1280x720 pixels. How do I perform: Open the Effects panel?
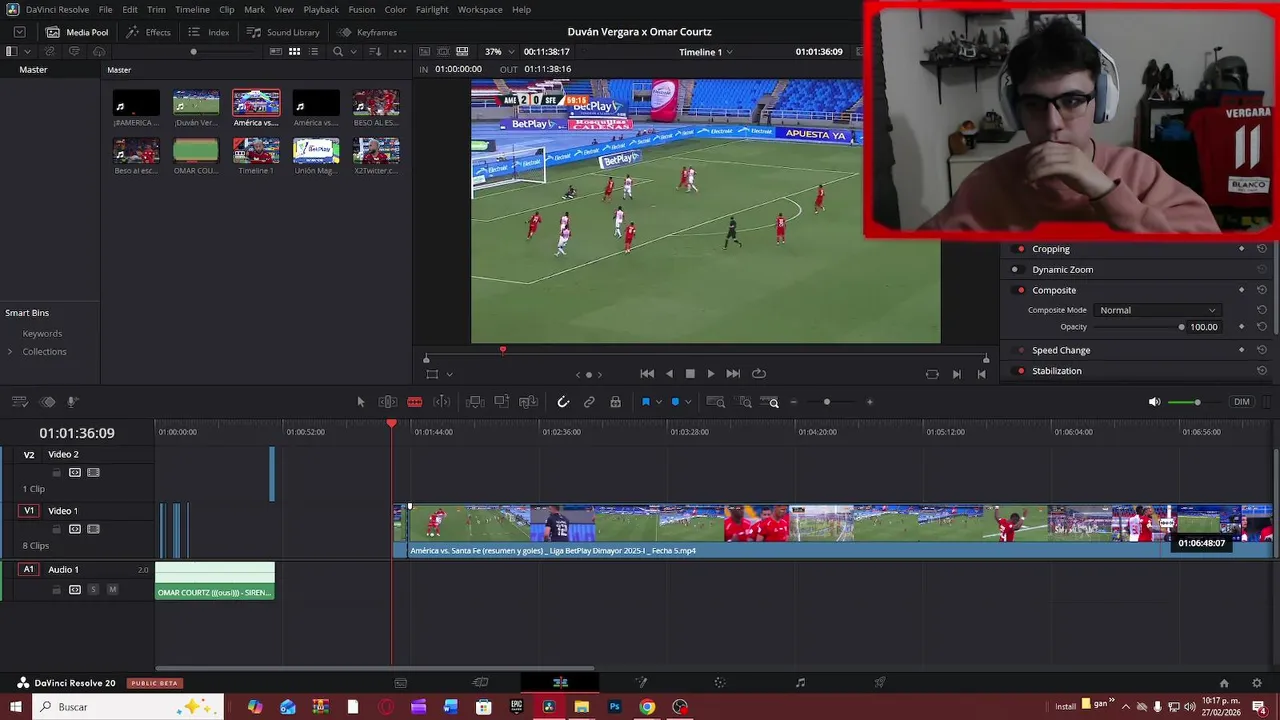tap(148, 32)
